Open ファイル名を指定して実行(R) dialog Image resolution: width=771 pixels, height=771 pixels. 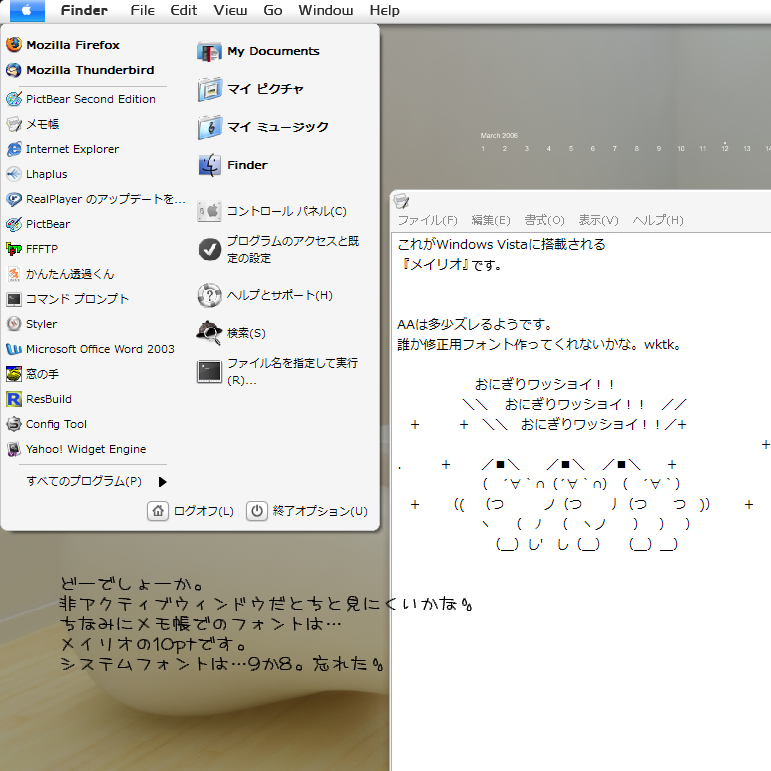click(277, 371)
